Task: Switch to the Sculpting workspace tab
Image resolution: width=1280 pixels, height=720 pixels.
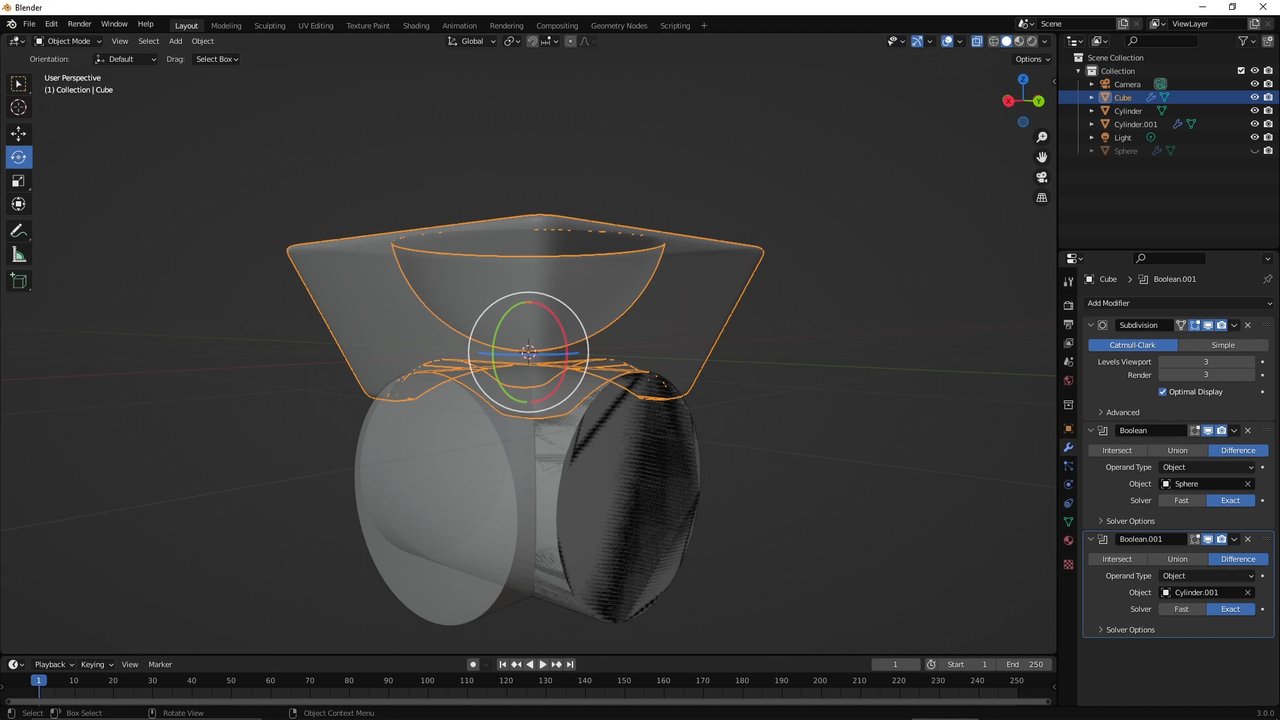Action: [x=269, y=26]
